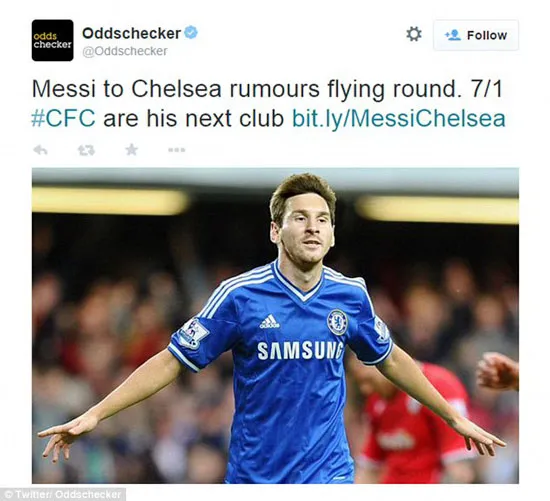
Task: Open the #CFC hashtag
Action: (x=63, y=118)
